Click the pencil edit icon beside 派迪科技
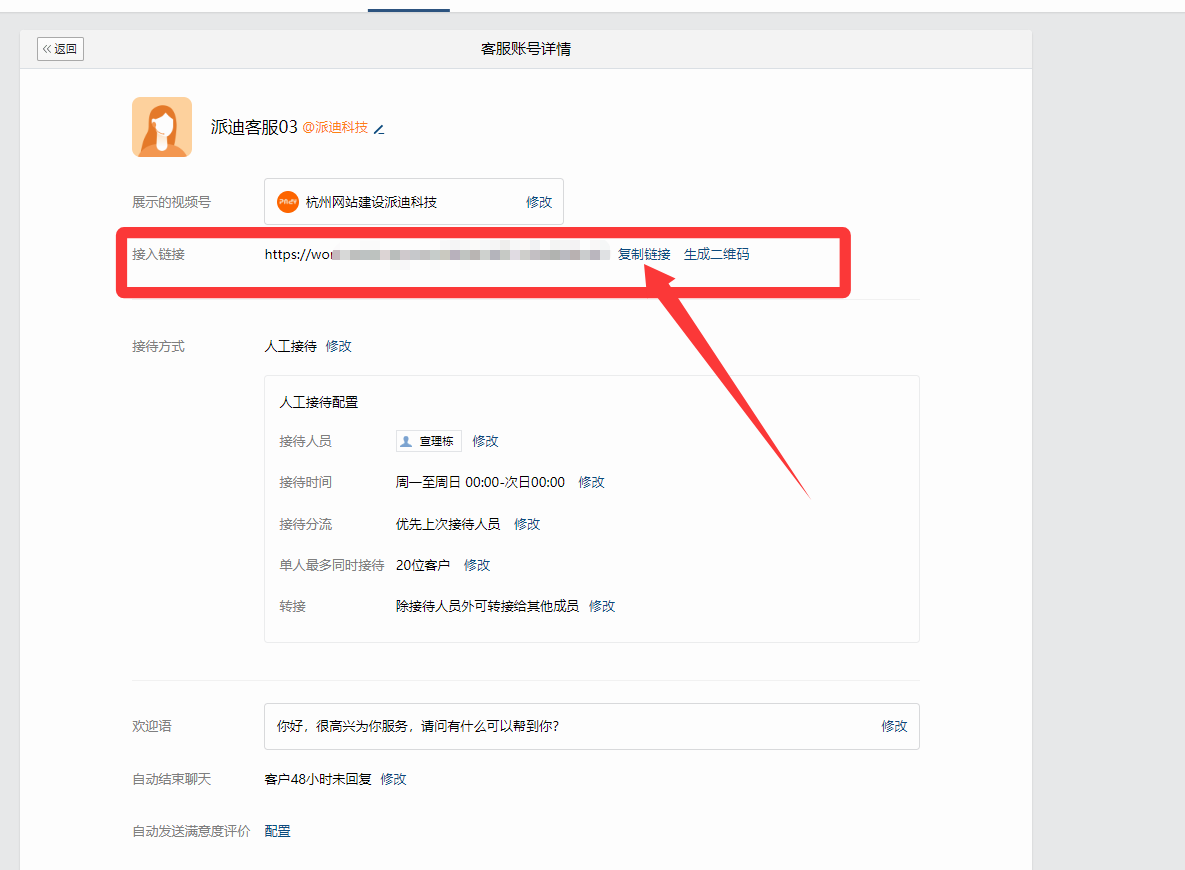Image resolution: width=1185 pixels, height=870 pixels. [379, 129]
